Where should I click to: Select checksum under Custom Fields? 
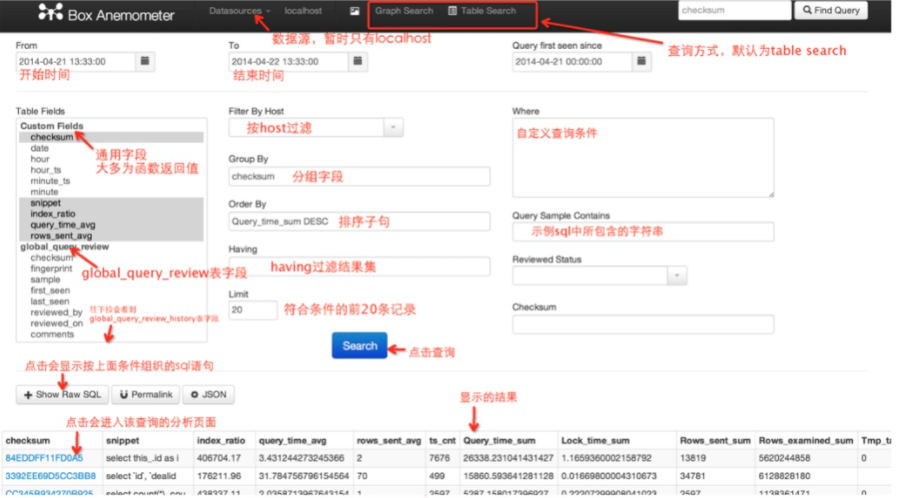(111, 137)
